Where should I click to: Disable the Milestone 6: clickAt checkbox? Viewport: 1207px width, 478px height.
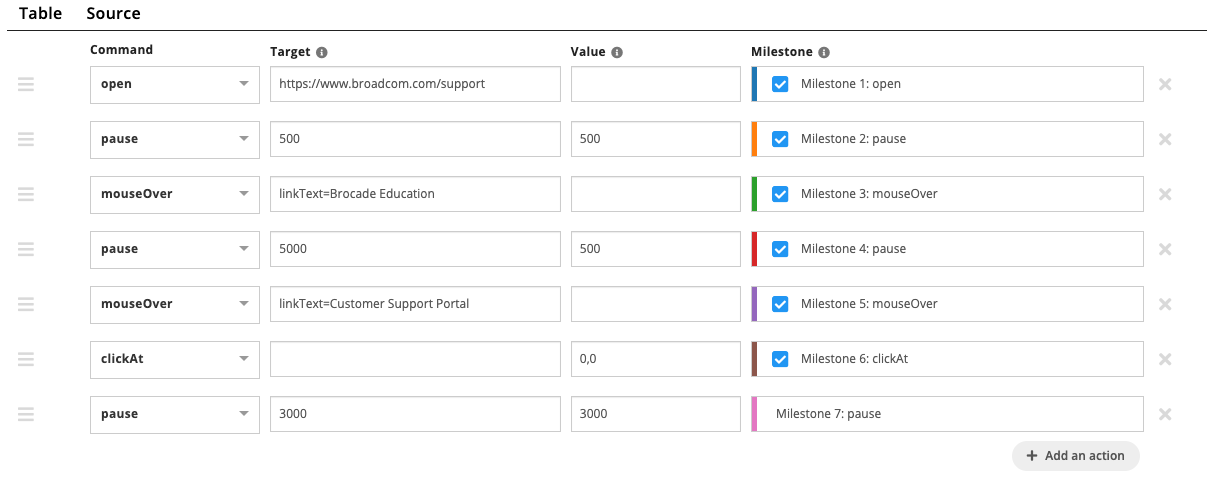(780, 359)
